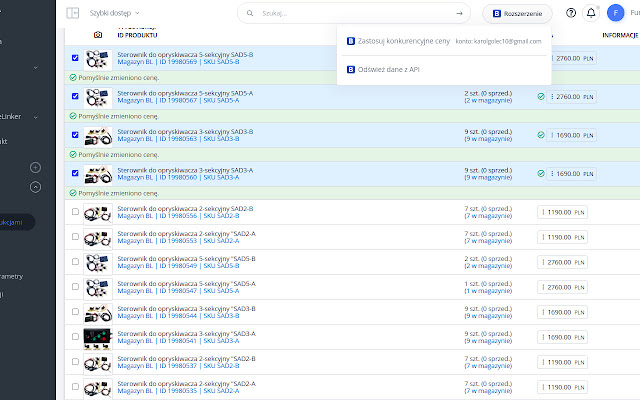Open the three-dots menu on 1190.00 price, ID 19980553
This screenshot has height=400, width=640.
pyautogui.click(x=543, y=237)
